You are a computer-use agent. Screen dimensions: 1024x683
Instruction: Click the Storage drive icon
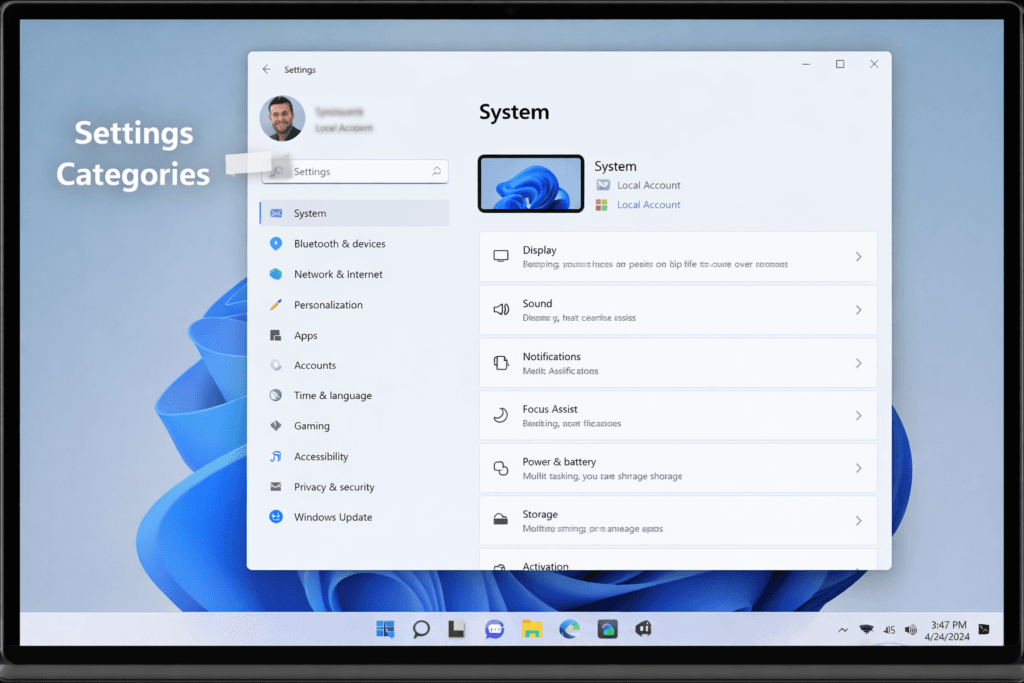501,520
